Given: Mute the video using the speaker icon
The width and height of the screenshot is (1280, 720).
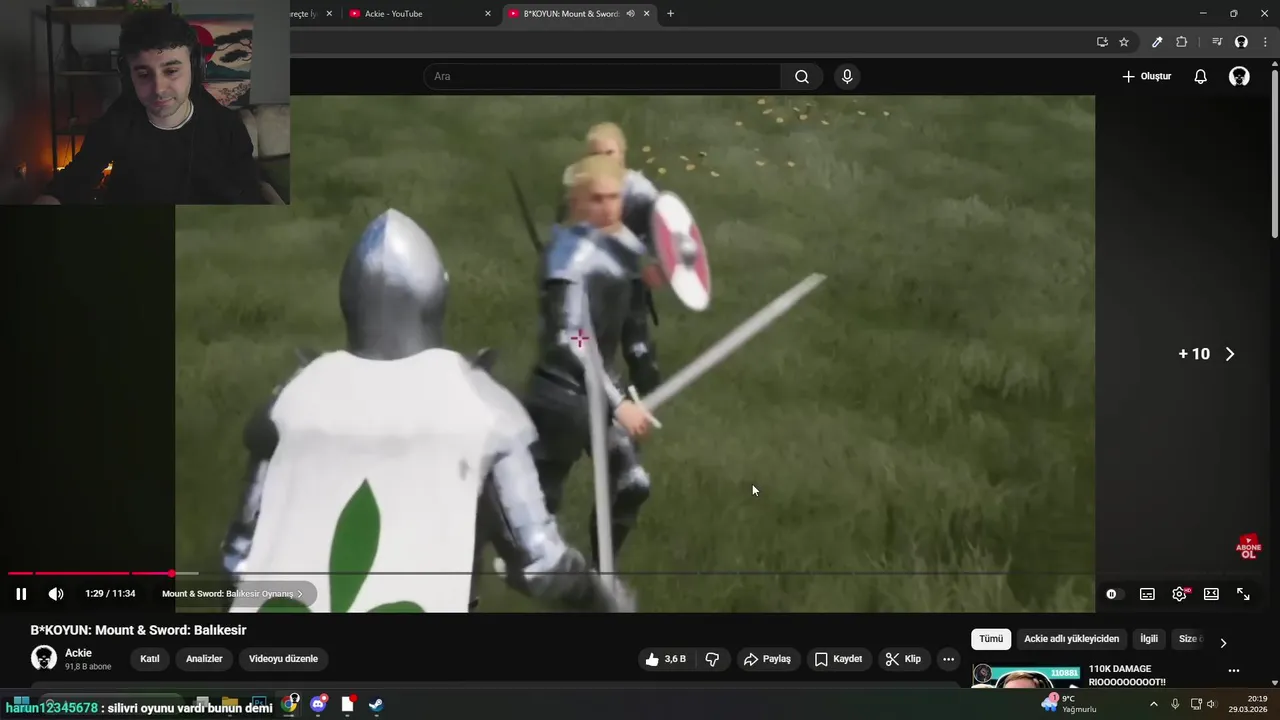Looking at the screenshot, I should pos(56,594).
